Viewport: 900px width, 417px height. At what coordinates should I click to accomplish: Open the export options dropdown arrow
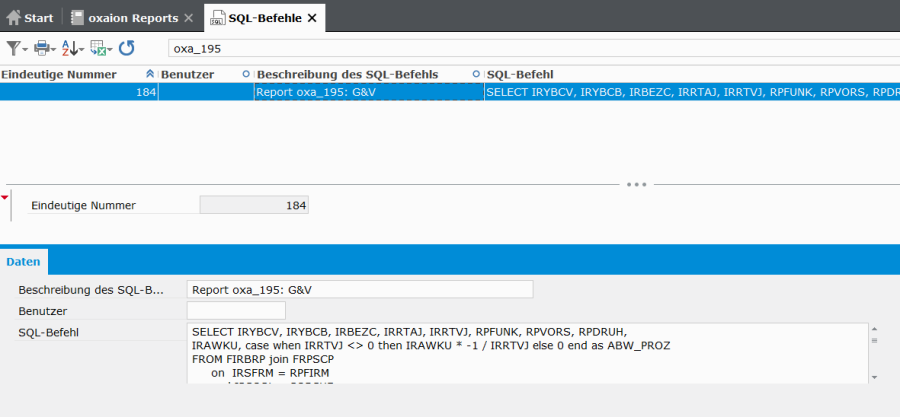point(110,50)
